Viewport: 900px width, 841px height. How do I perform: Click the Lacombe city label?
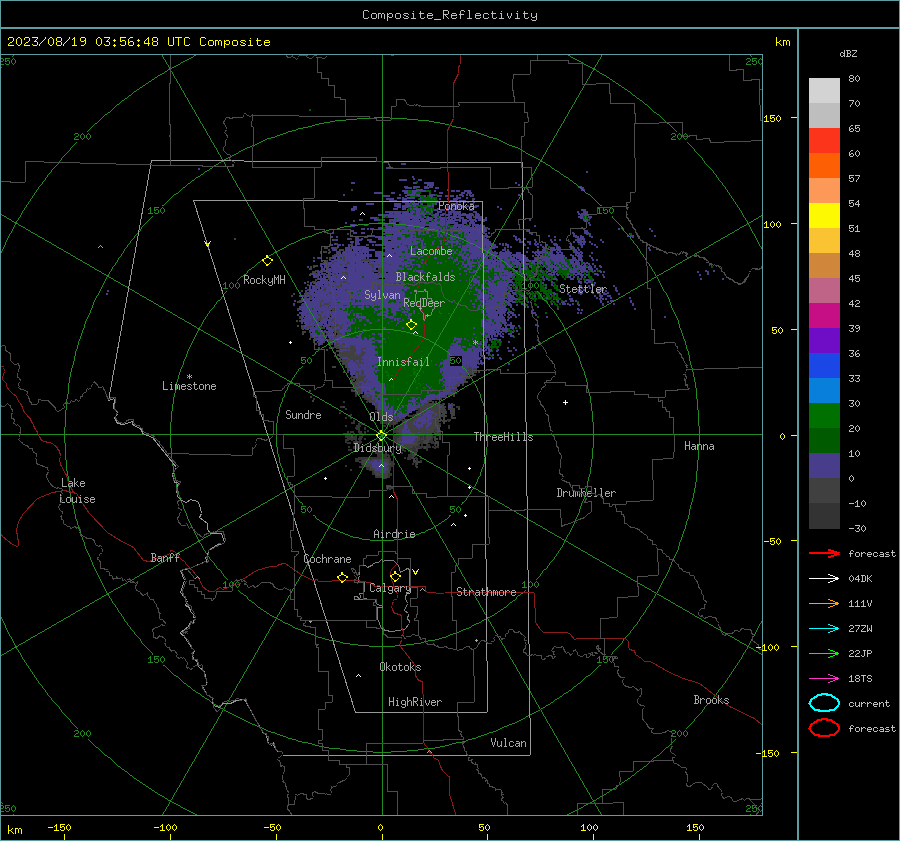click(431, 251)
